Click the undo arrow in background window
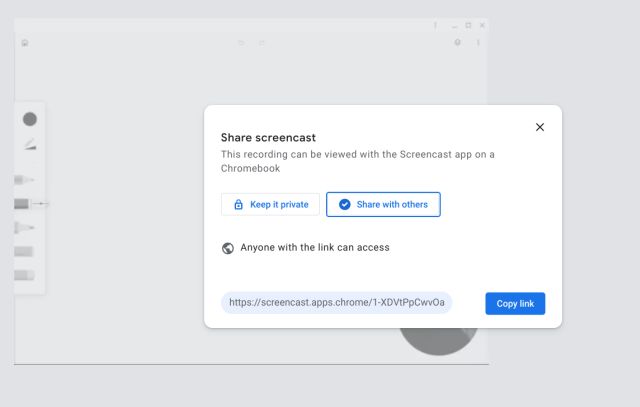The width and height of the screenshot is (640, 407). point(241,43)
